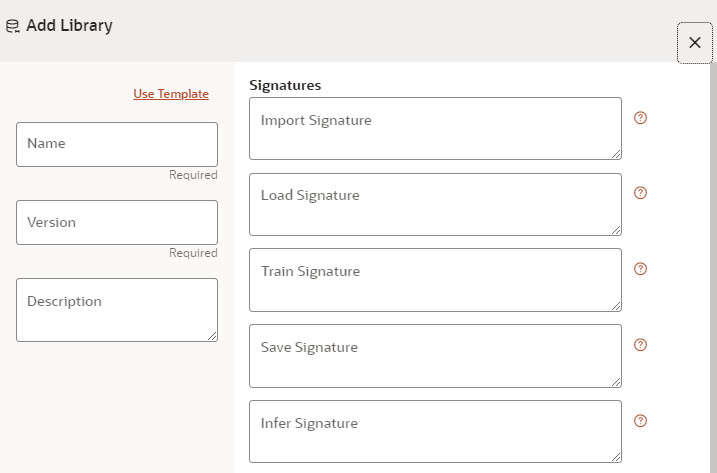This screenshot has width=717, height=473.
Task: Click into the Description text area
Action: pos(117,310)
